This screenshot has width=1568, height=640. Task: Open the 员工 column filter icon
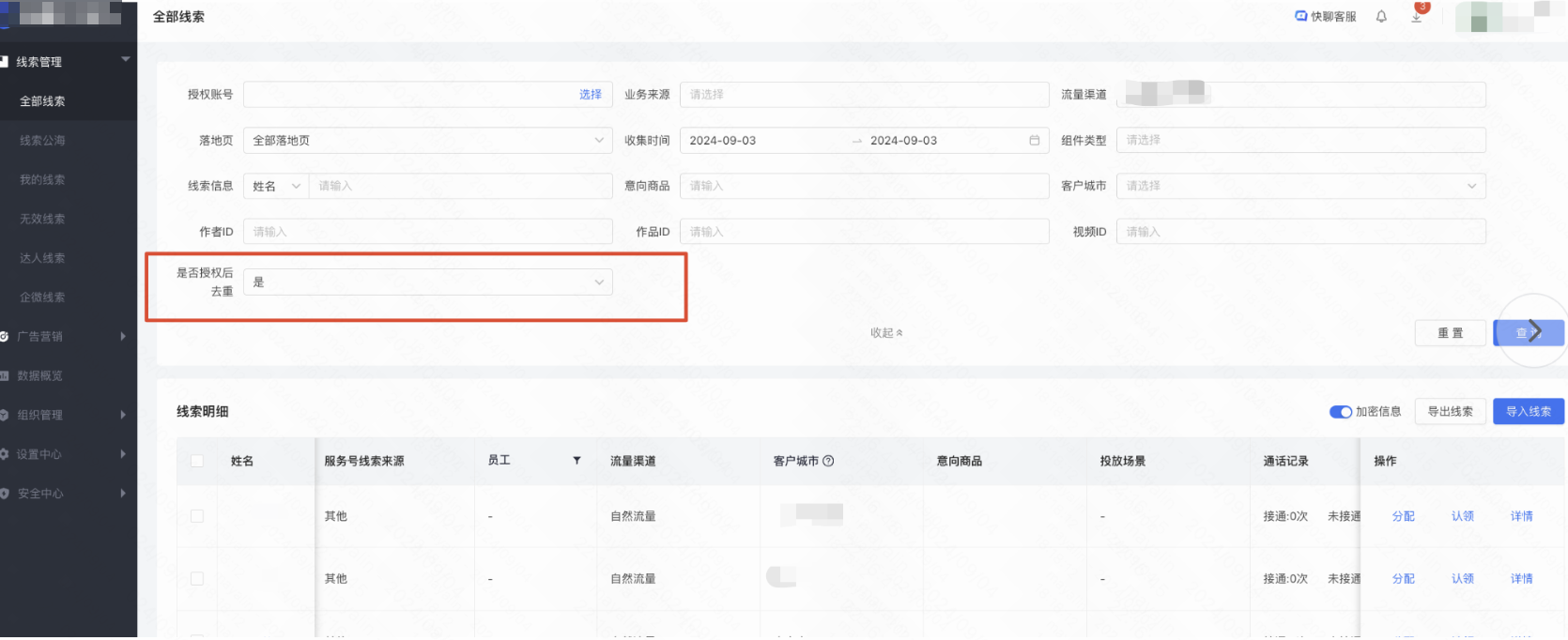point(576,460)
